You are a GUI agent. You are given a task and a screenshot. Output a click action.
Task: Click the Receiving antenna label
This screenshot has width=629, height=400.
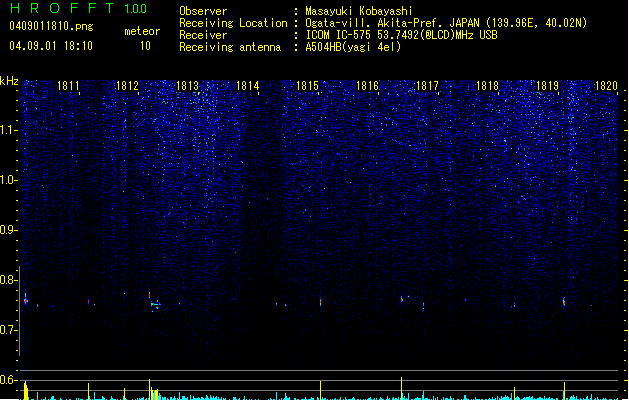point(230,47)
